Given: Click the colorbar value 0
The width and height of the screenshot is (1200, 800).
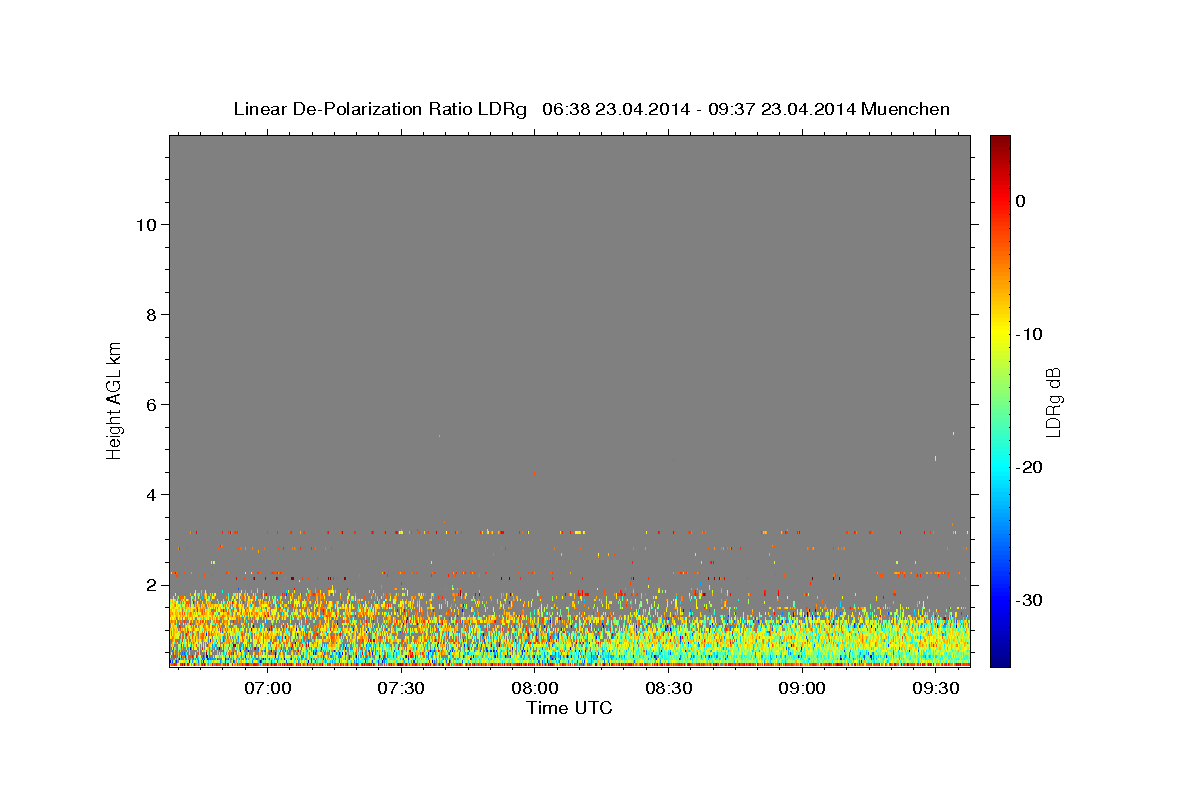Looking at the screenshot, I should point(1020,201).
